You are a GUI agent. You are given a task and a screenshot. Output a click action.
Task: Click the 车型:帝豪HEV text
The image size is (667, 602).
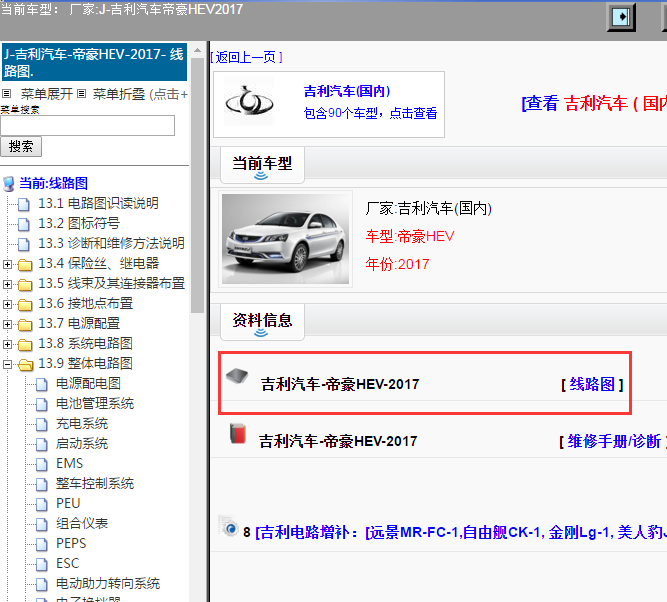click(x=410, y=237)
